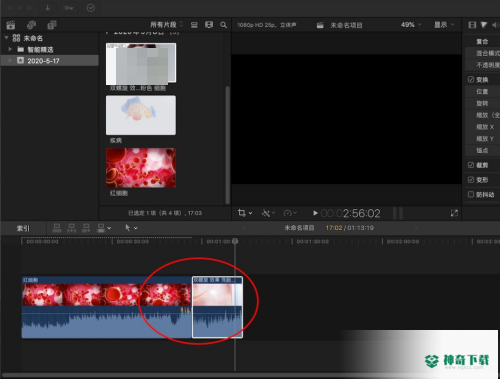The width and height of the screenshot is (500, 379).
Task: Toggle clip grouping appearance icon in browser
Action: click(x=194, y=25)
